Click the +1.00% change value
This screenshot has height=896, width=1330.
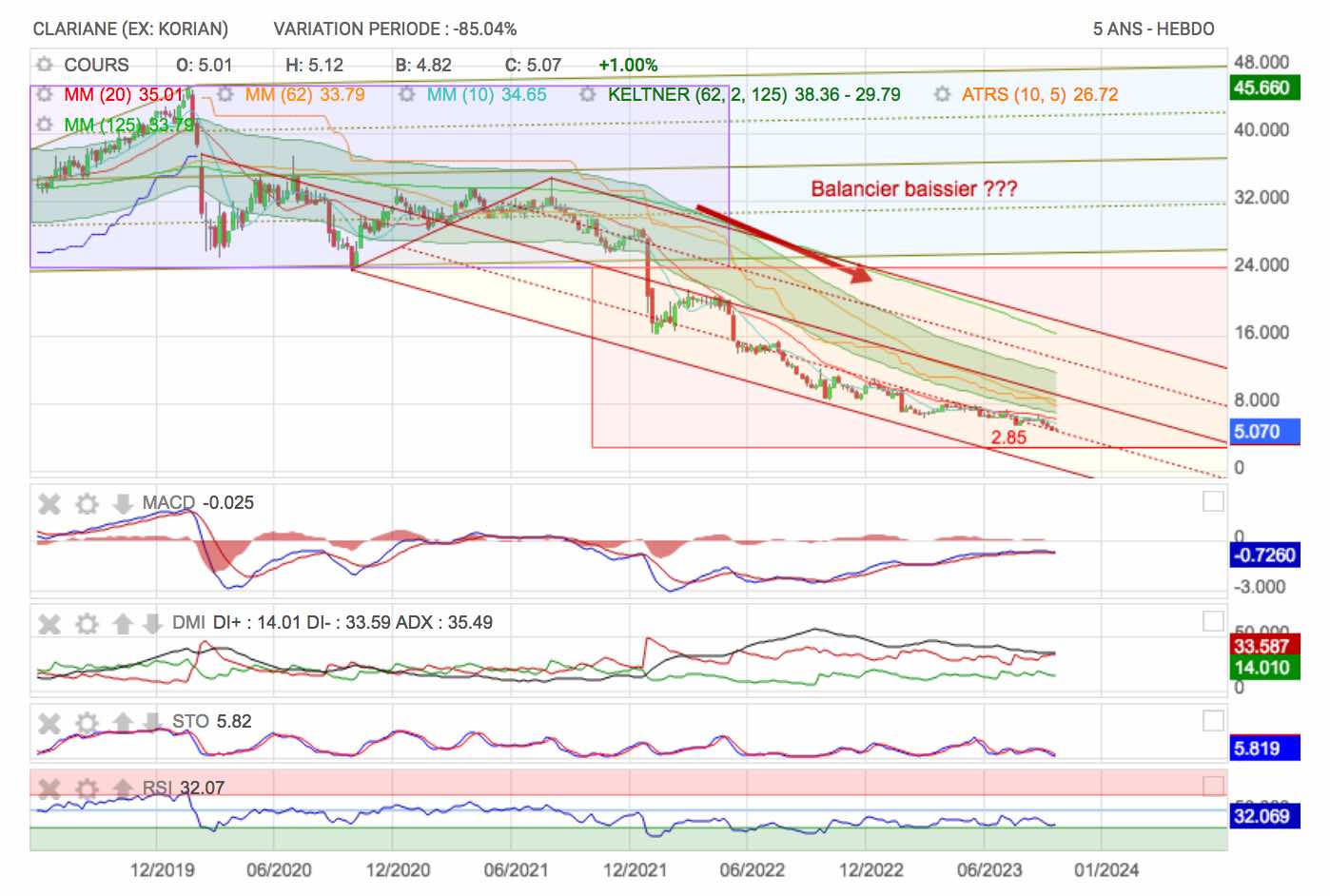pyautogui.click(x=628, y=65)
